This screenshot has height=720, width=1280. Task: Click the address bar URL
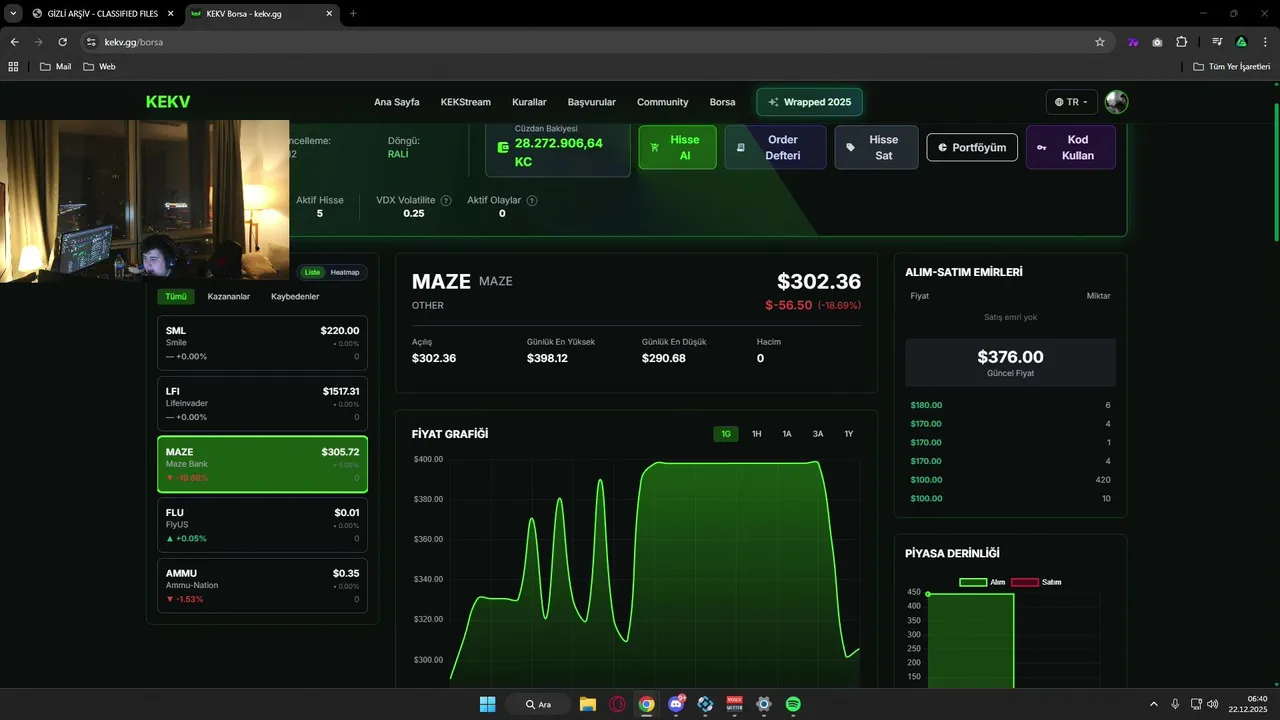(134, 42)
